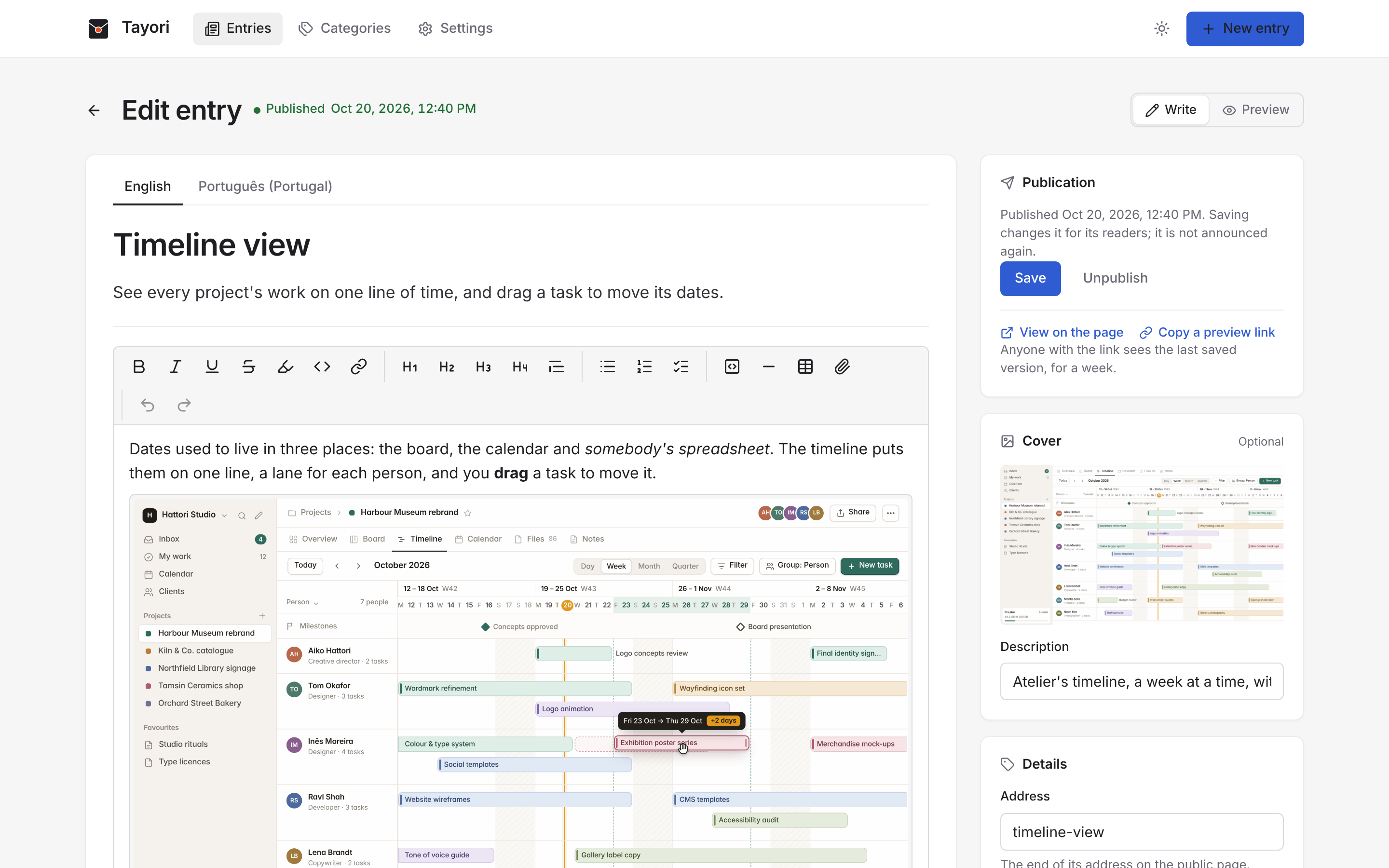Edit the cover Description field
Screen dimensions: 1389x868
[x=1142, y=681]
